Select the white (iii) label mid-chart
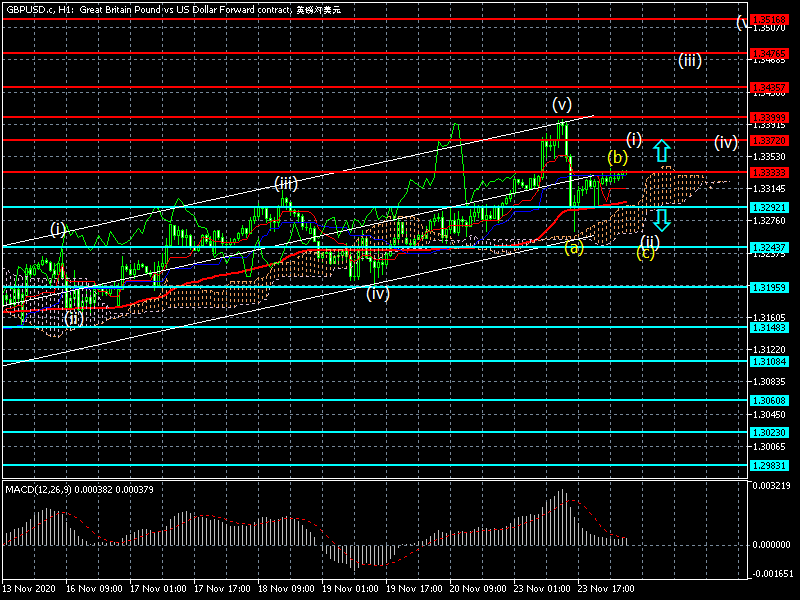This screenshot has height=600, width=800. coord(286,183)
